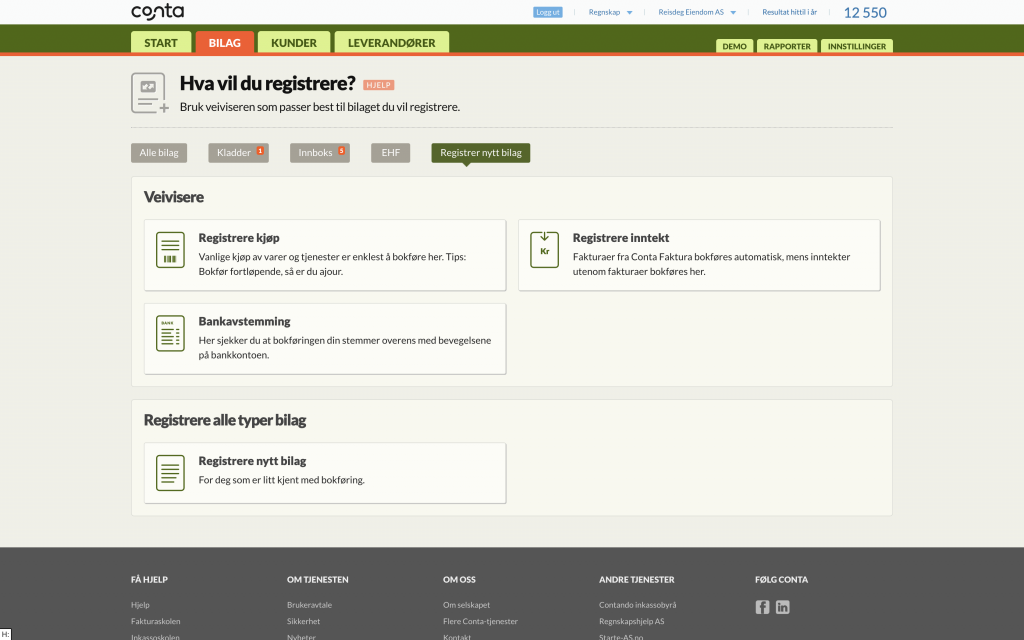Click the Kr icon for Registrere inntekt
Screen dimensions: 1024x640
coord(545,249)
